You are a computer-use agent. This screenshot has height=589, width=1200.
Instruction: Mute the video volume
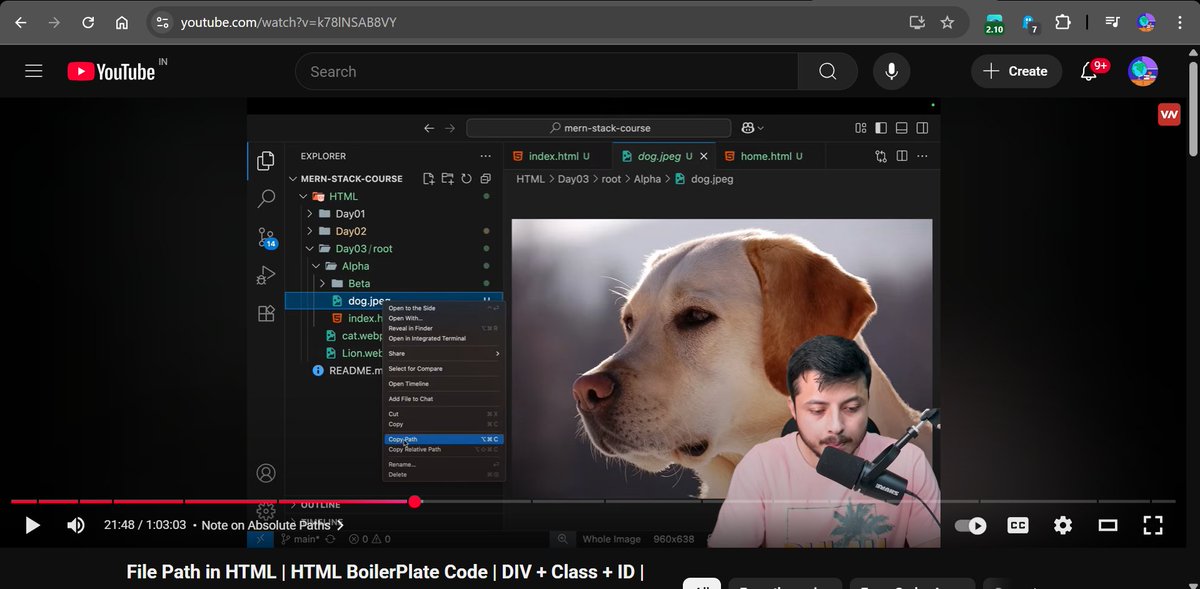pyautogui.click(x=76, y=525)
